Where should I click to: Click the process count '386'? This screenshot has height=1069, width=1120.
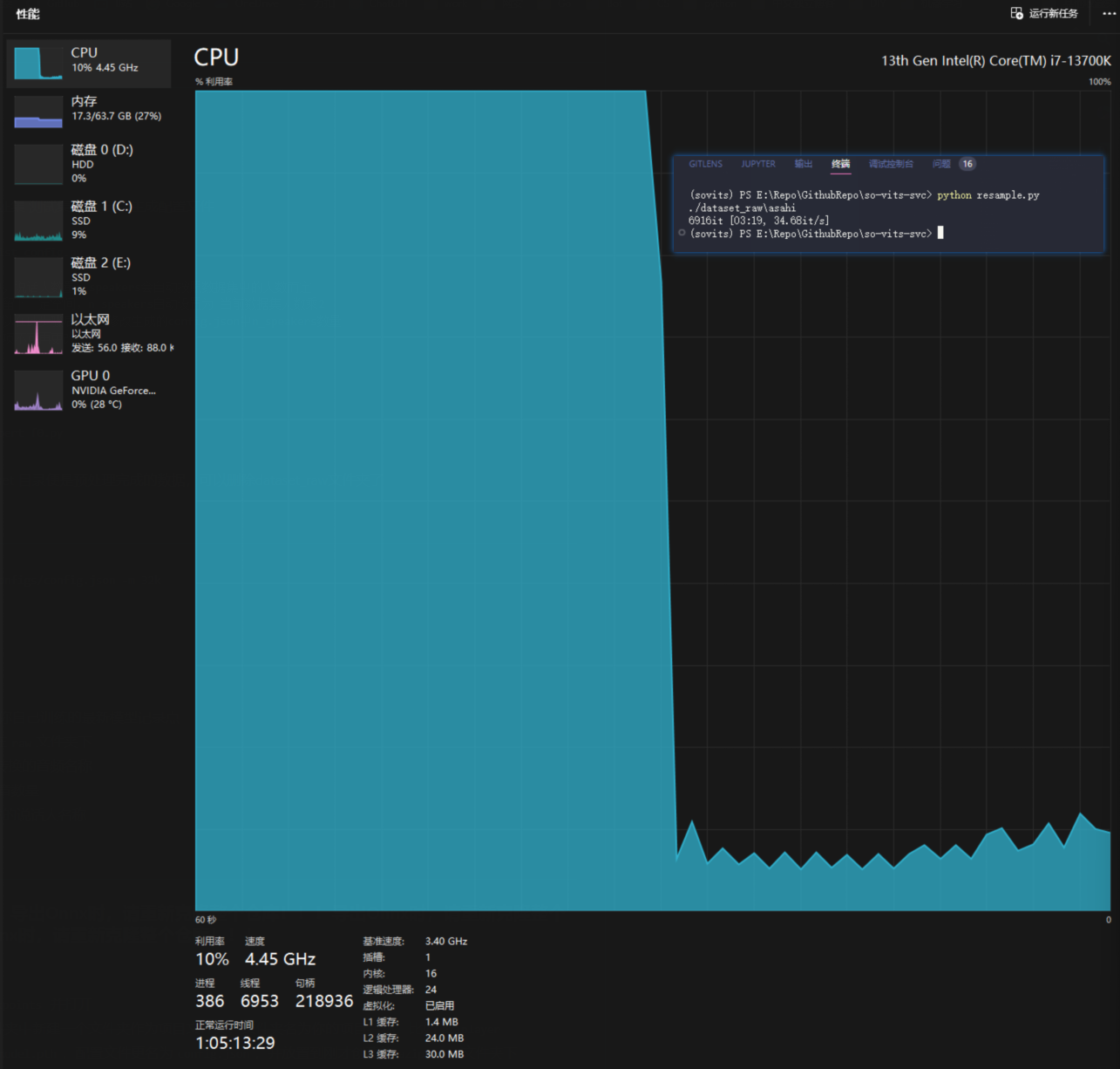point(209,1001)
